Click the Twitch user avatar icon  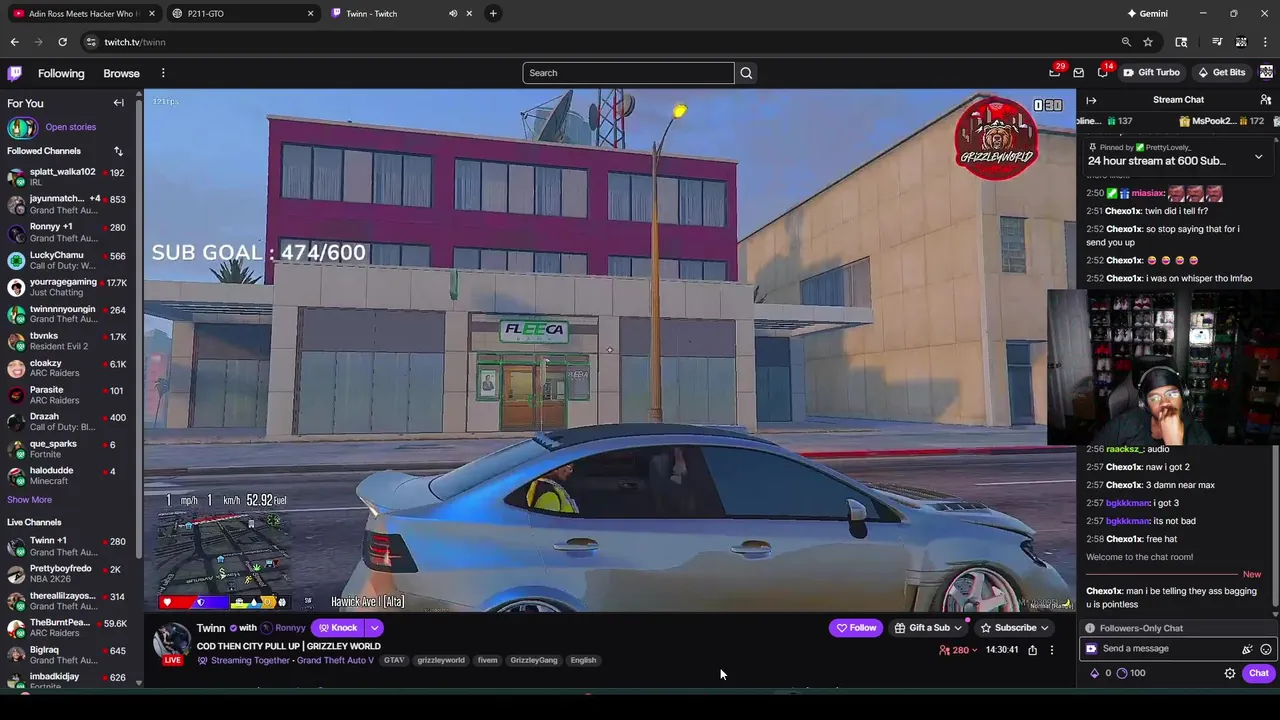pyautogui.click(x=1266, y=72)
